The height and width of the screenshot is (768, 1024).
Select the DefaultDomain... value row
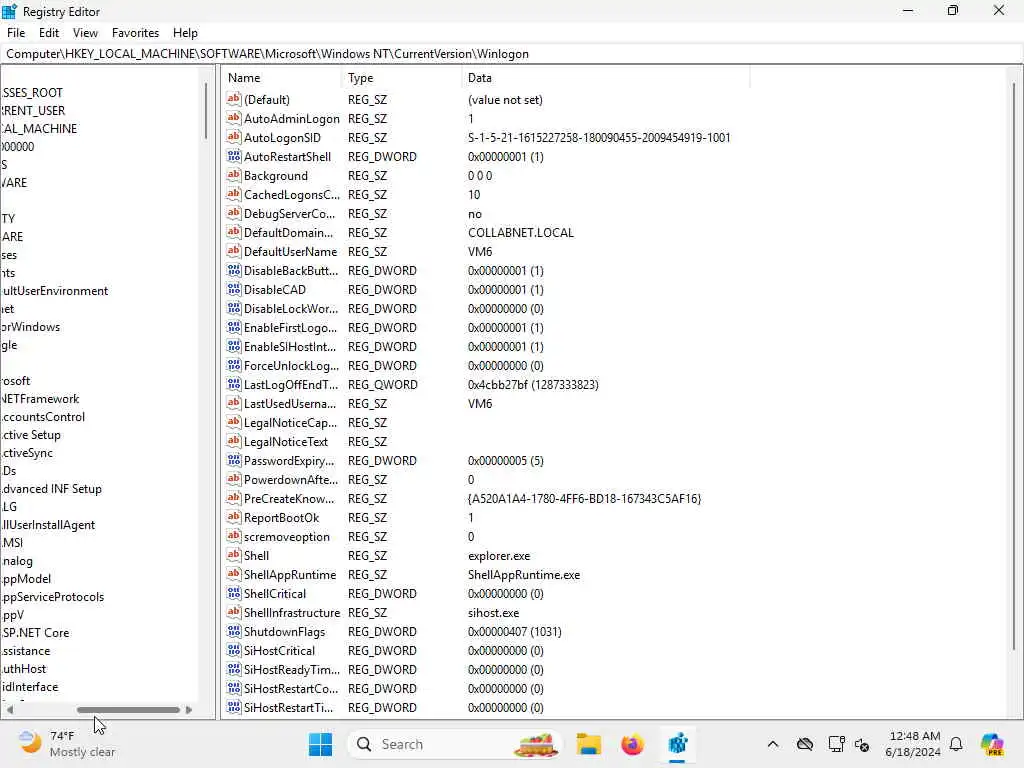289,232
